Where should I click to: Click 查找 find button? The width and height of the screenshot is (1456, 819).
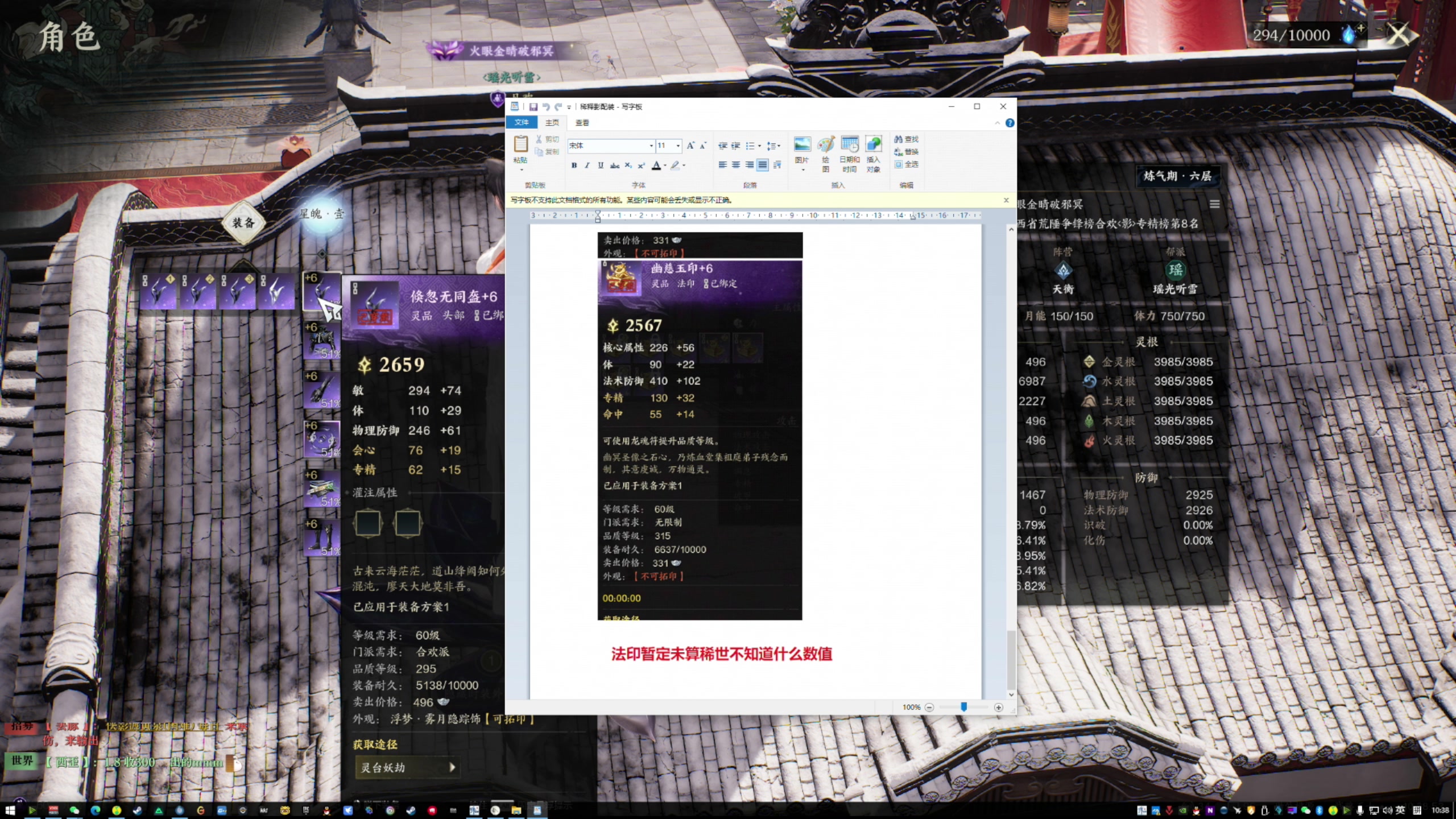tap(906, 139)
